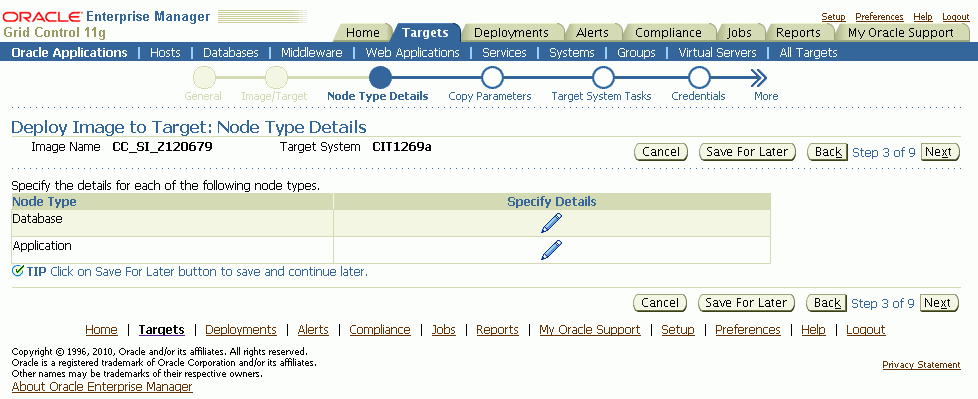Open Databases in the targets subnav
The image size is (978, 399).
pos(231,53)
